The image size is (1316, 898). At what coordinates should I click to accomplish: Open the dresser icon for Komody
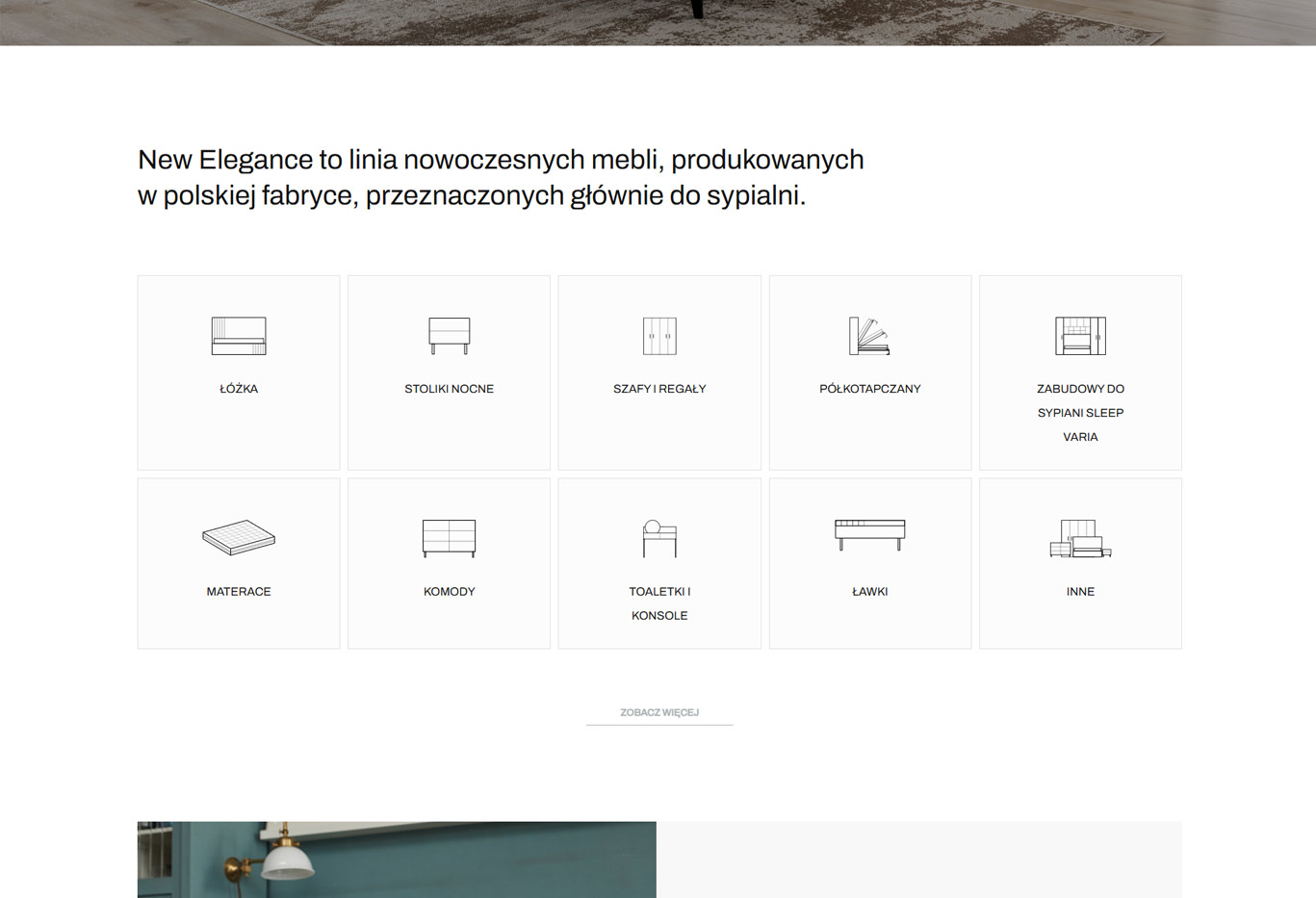tap(449, 538)
